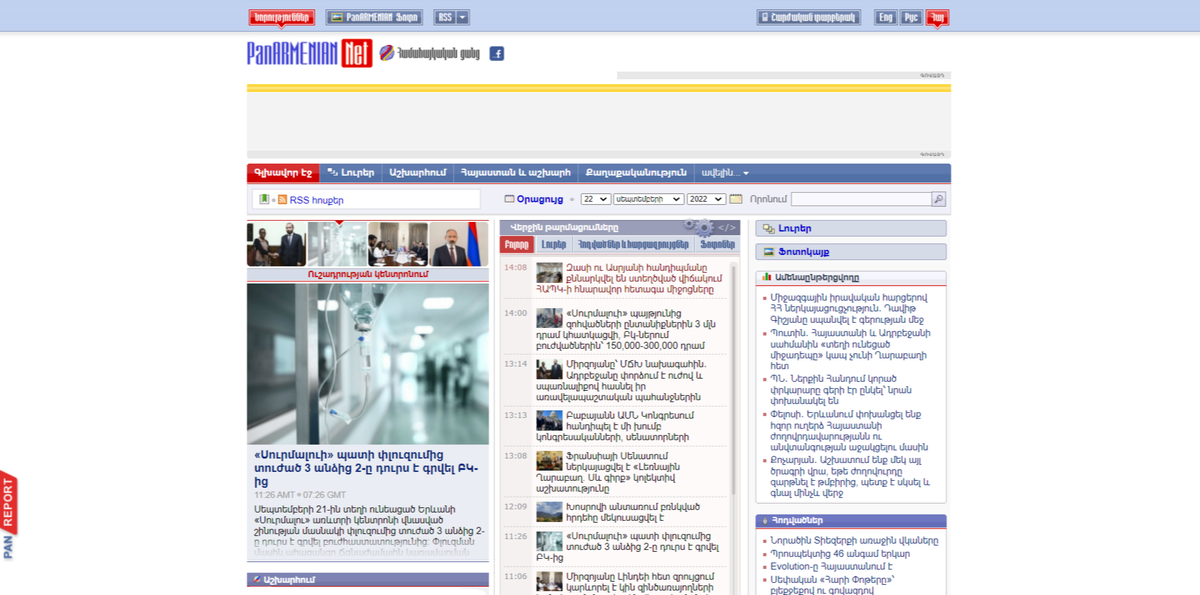1200x595 pixels.
Task: Open the Հայաստան և աշխարհ navigation tab
Action: 515,173
